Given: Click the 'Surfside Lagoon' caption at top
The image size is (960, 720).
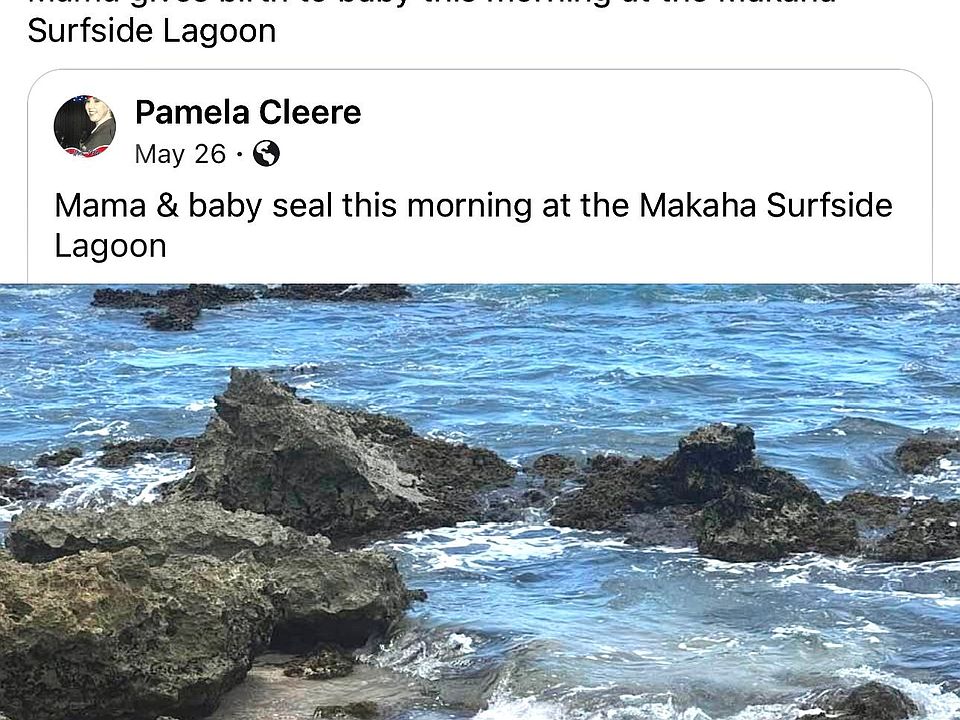Looking at the screenshot, I should pyautogui.click(x=152, y=31).
